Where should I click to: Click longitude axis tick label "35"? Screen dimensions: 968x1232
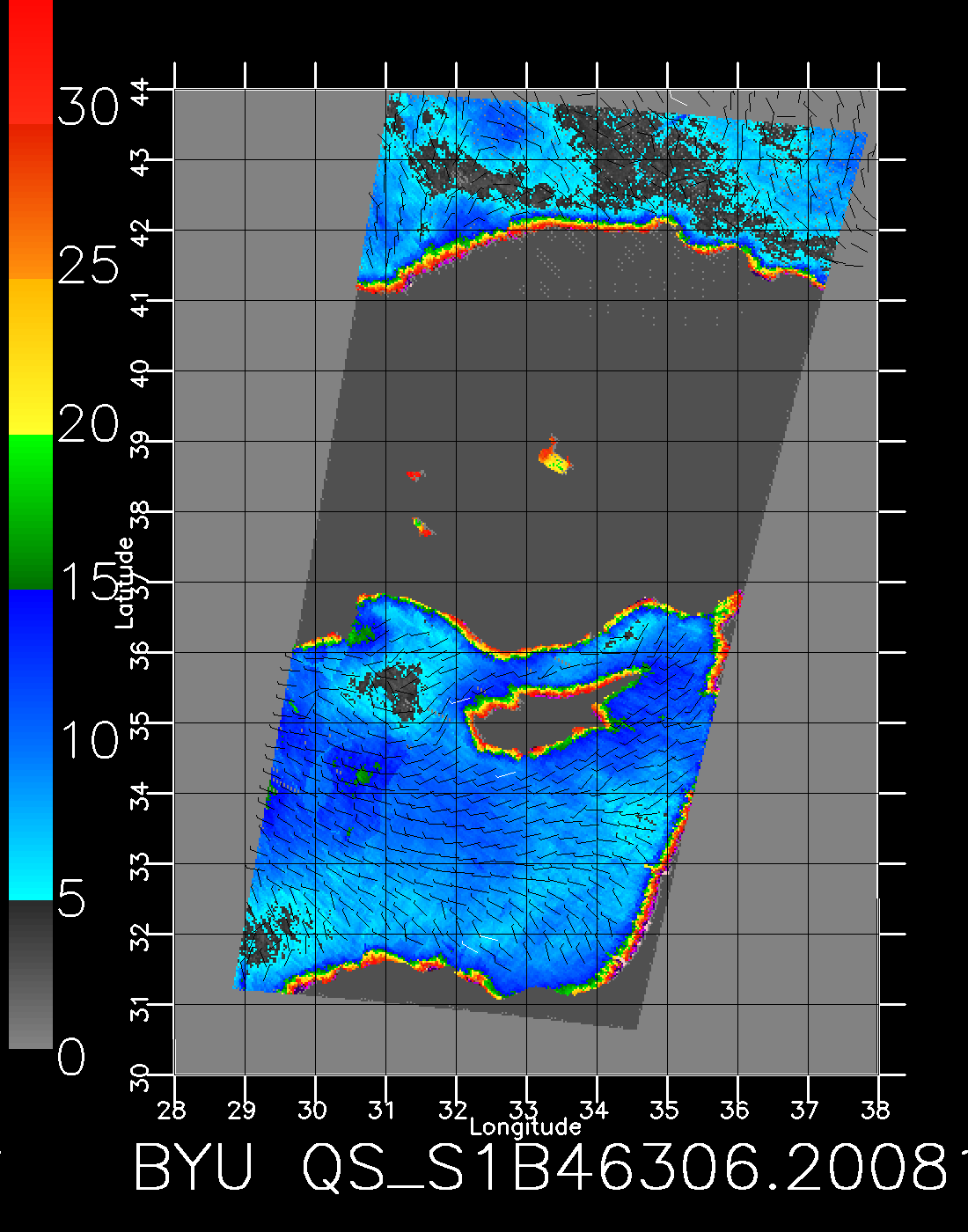[664, 1109]
